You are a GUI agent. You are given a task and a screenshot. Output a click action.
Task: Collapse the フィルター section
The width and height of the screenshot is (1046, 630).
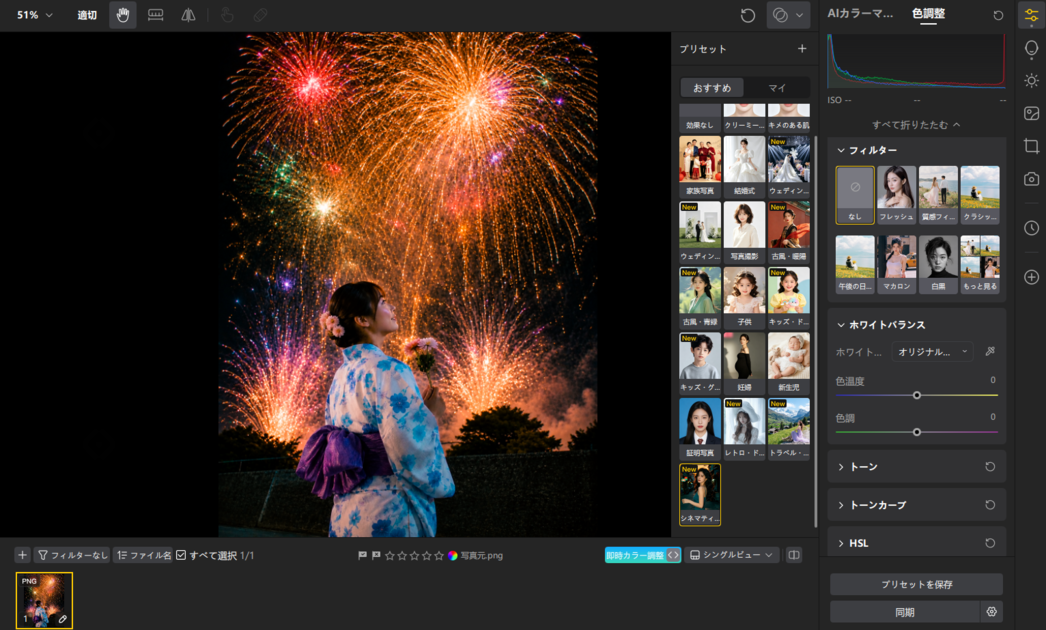(x=841, y=150)
